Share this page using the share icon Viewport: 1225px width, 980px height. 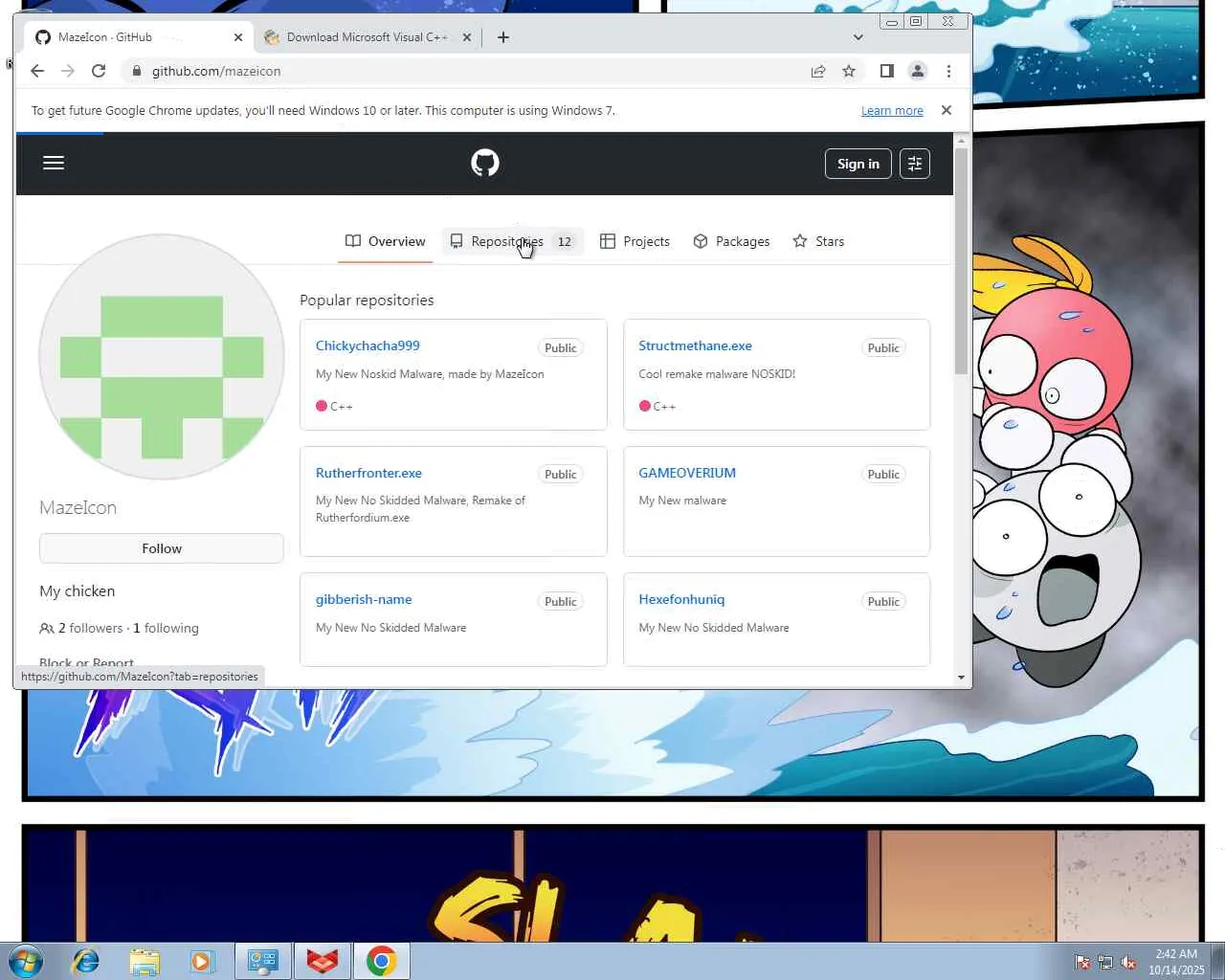[818, 71]
